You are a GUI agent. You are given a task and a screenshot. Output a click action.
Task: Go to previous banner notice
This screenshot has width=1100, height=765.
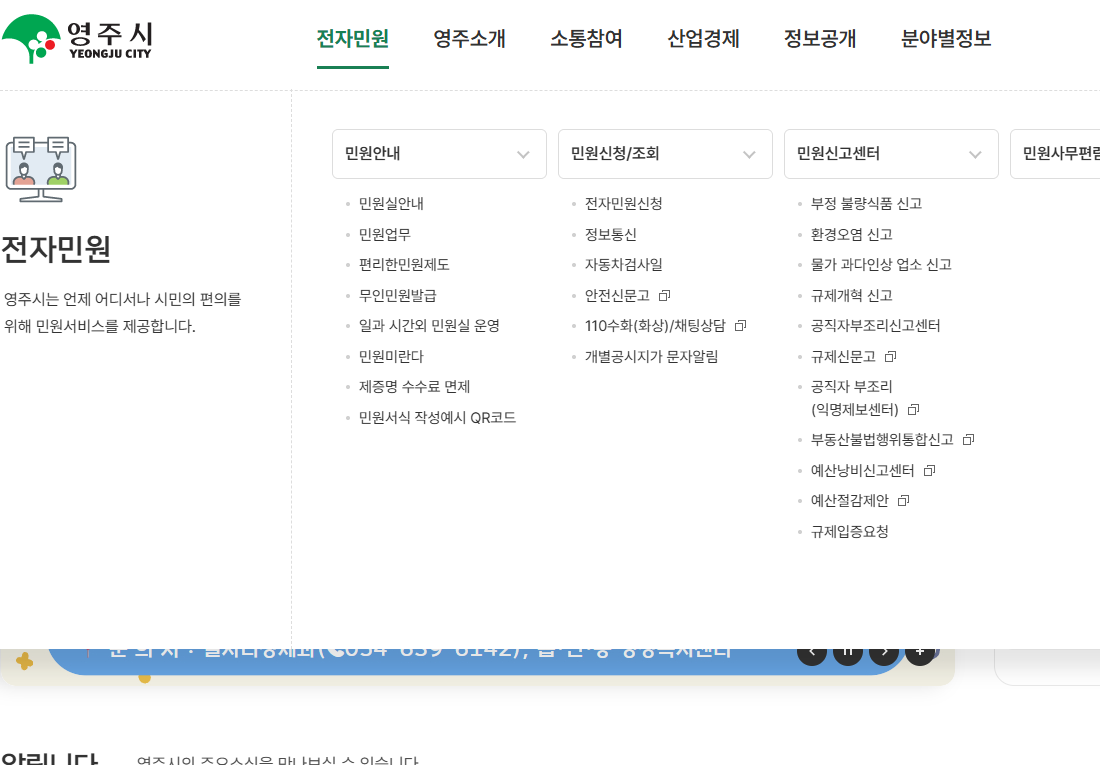click(811, 650)
